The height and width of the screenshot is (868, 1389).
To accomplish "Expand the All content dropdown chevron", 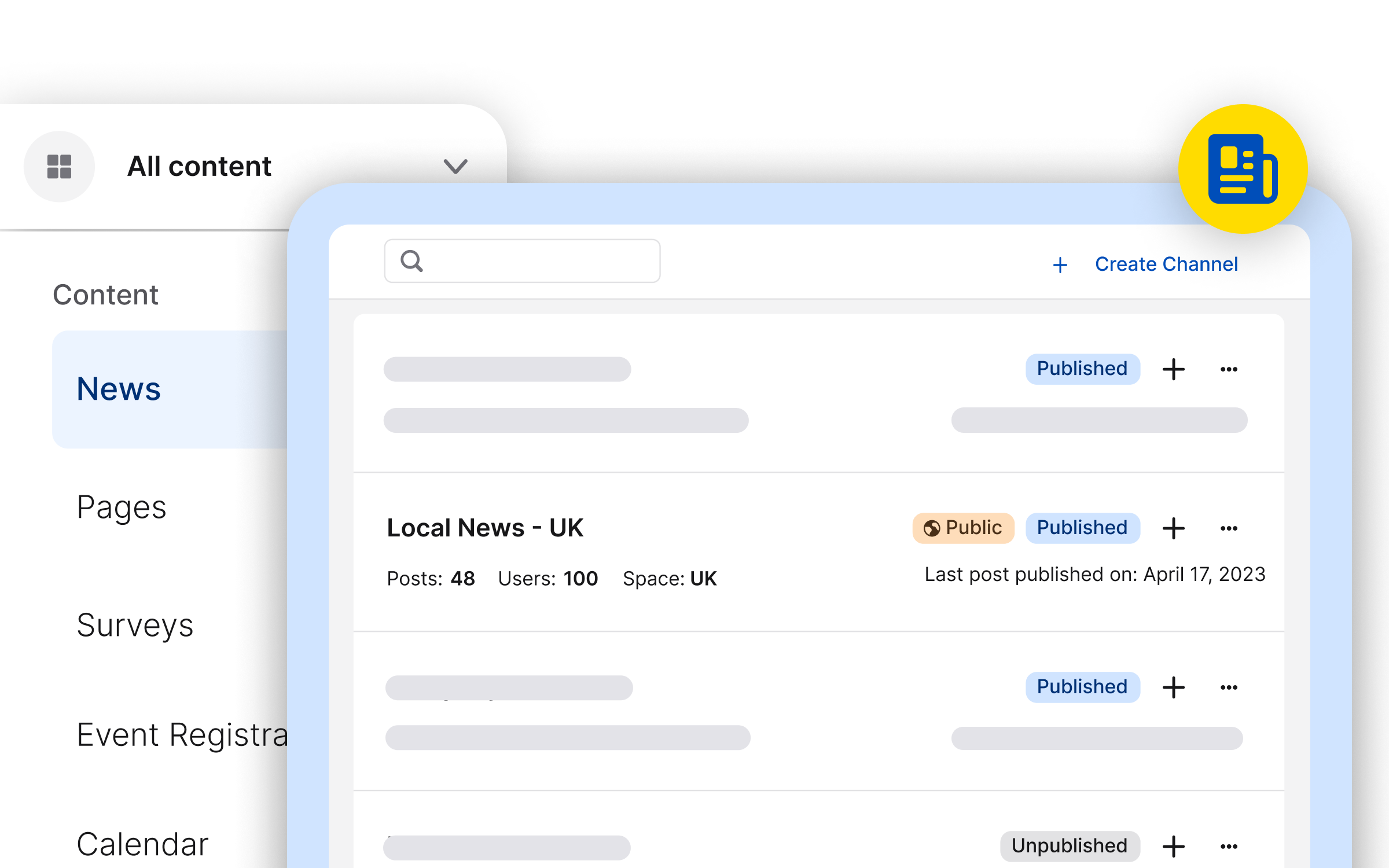I will [455, 167].
